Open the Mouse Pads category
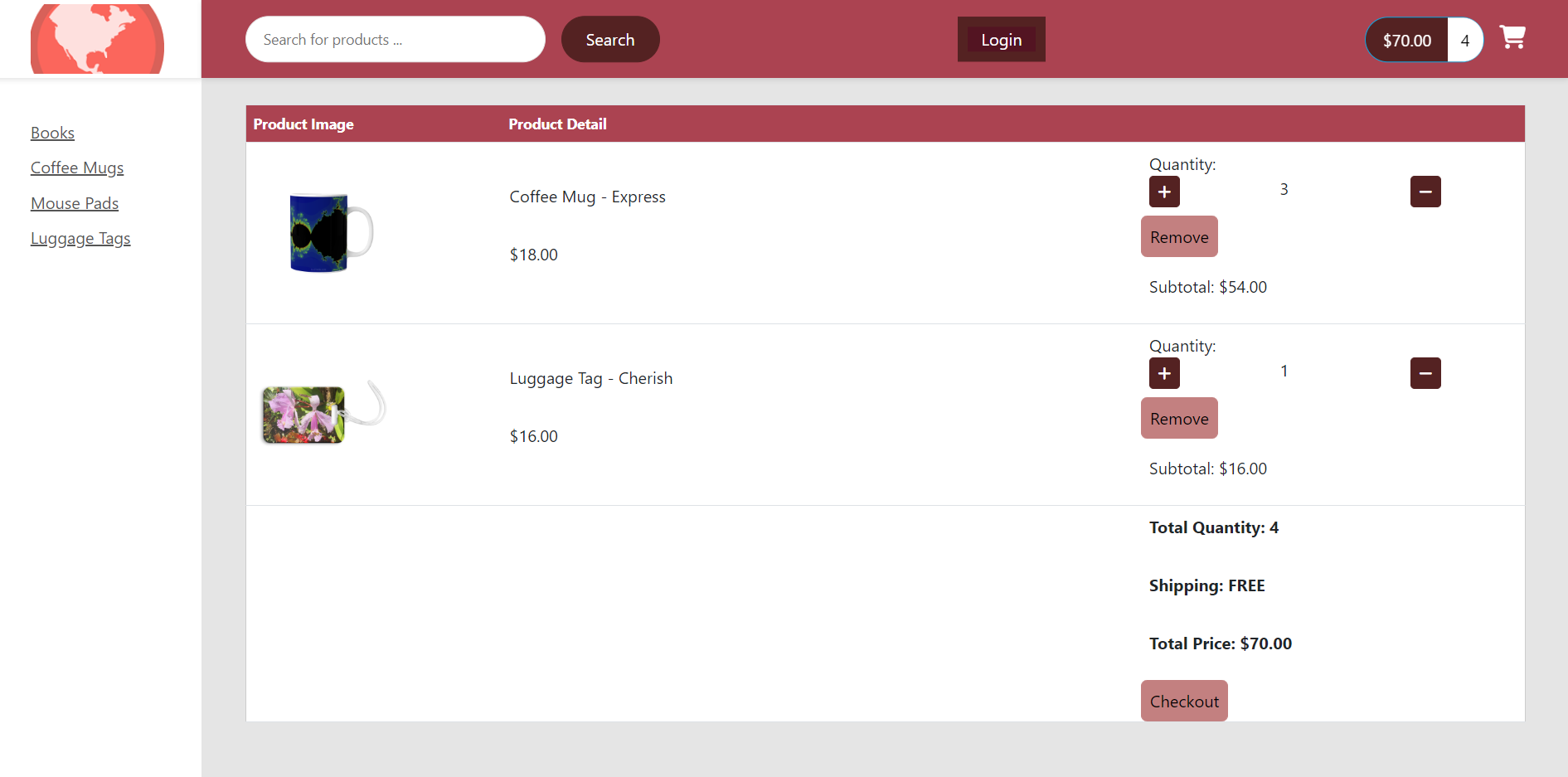 (75, 203)
